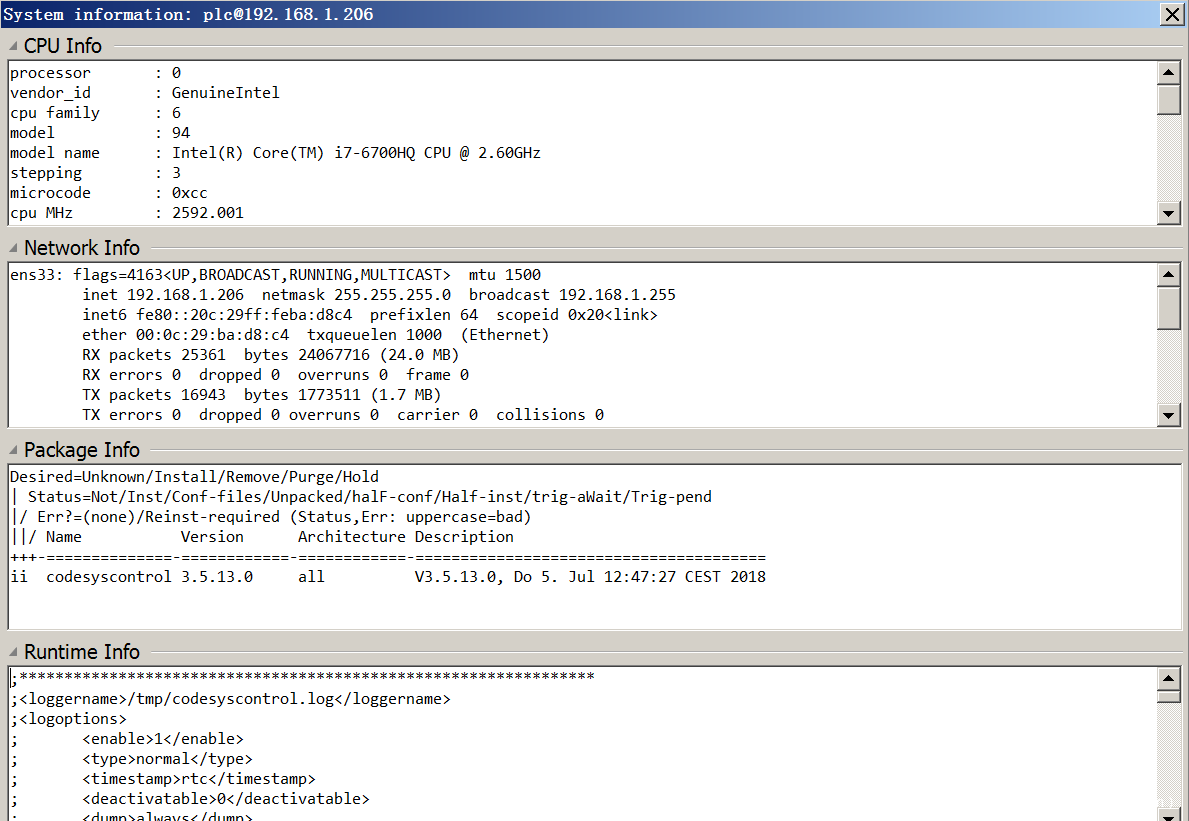Click the Runtime Info scrollbar thumb
Viewport: 1189px width, 821px height.
pyautogui.click(x=1168, y=711)
